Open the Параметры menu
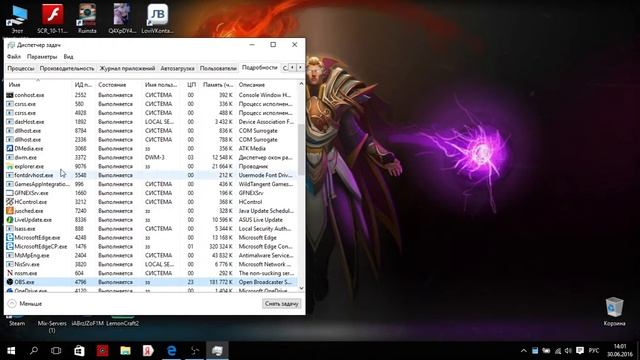 (x=42, y=56)
